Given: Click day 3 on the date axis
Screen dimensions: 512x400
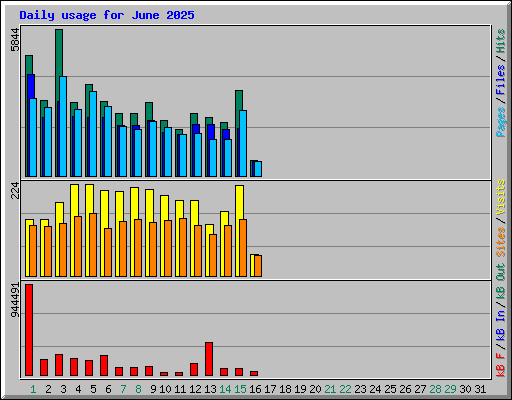Looking at the screenshot, I should tap(63, 389).
